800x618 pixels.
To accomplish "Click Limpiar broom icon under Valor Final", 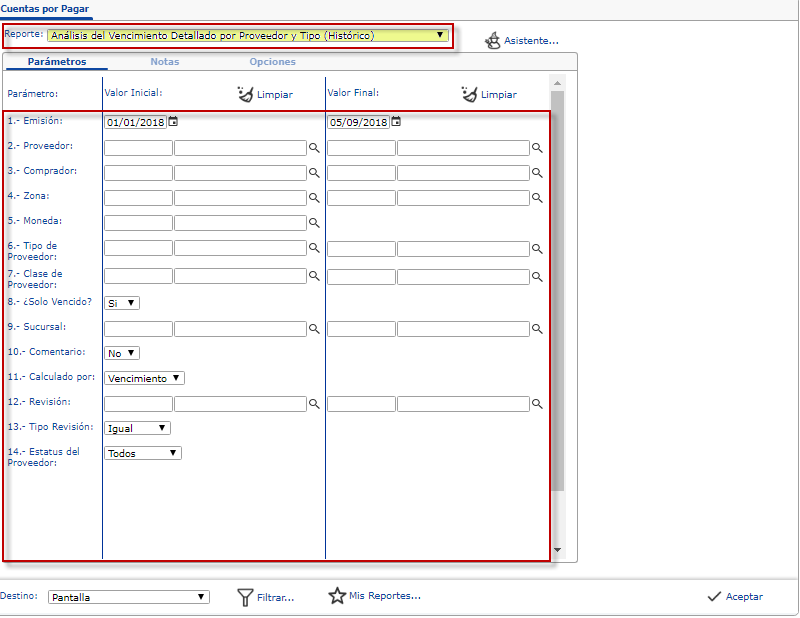I will click(470, 94).
